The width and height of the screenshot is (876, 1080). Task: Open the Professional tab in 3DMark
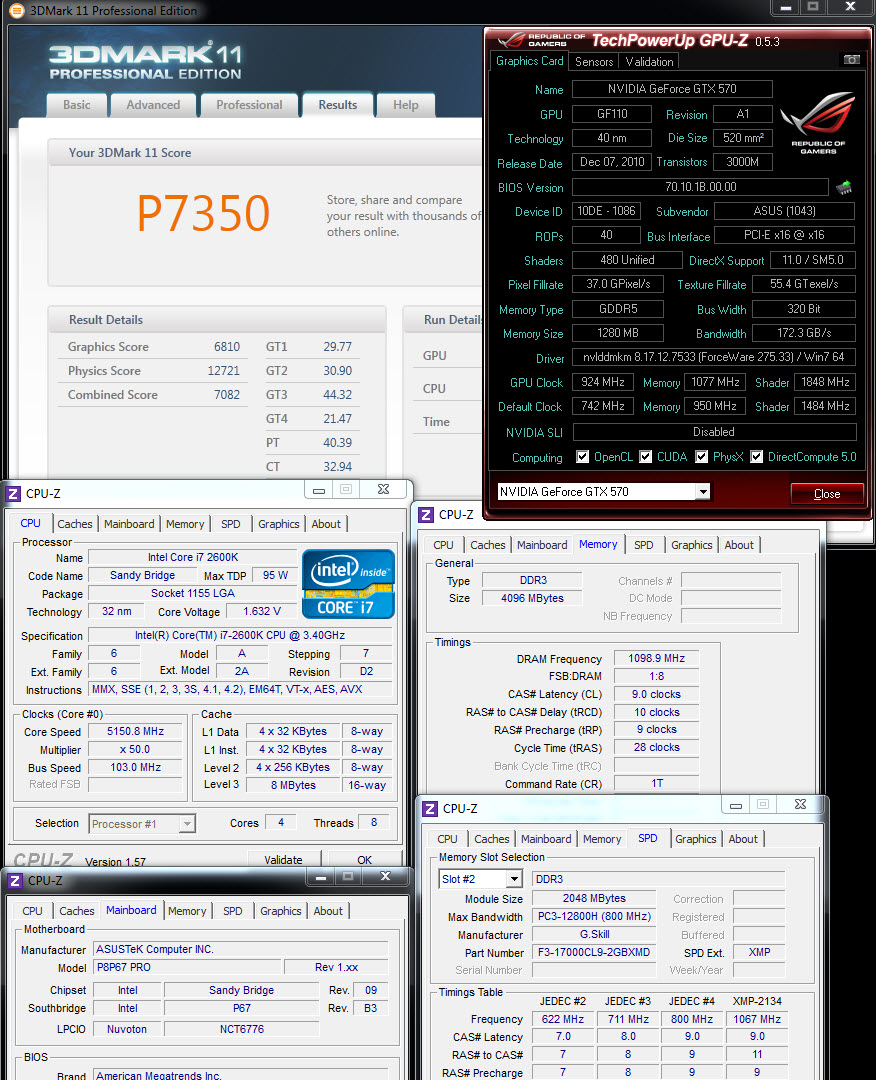pyautogui.click(x=249, y=105)
